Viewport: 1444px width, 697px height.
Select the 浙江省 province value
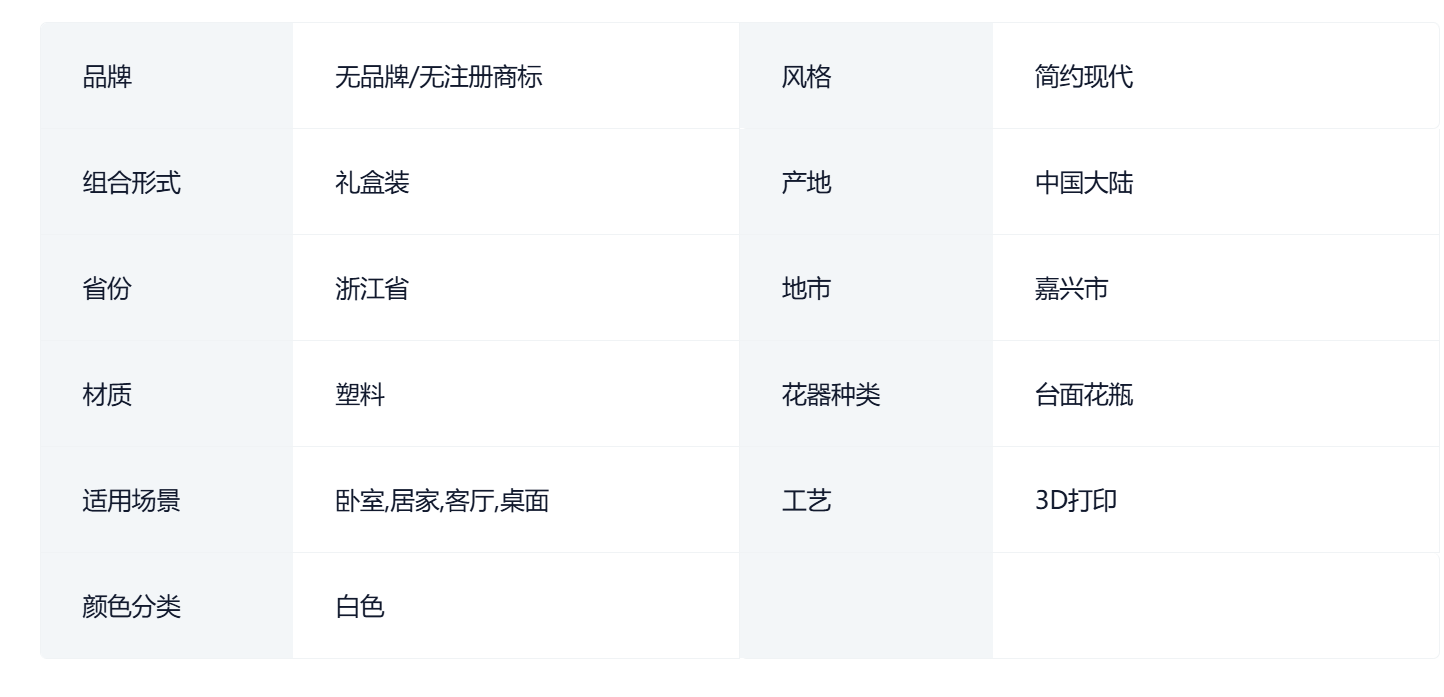[372, 289]
